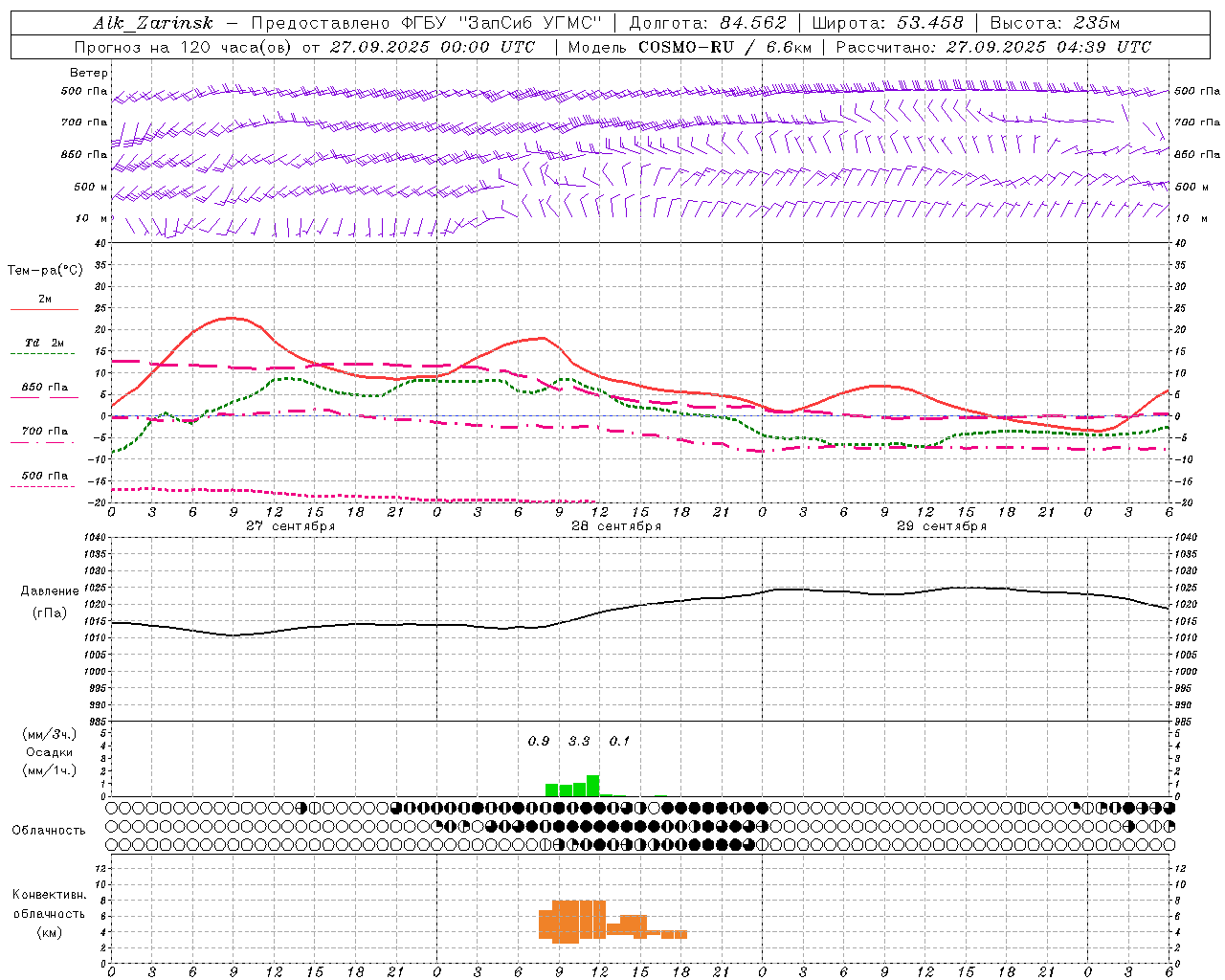Select the "Широта: 53.458" header value
The height and width of the screenshot is (980, 1225).
point(887,23)
